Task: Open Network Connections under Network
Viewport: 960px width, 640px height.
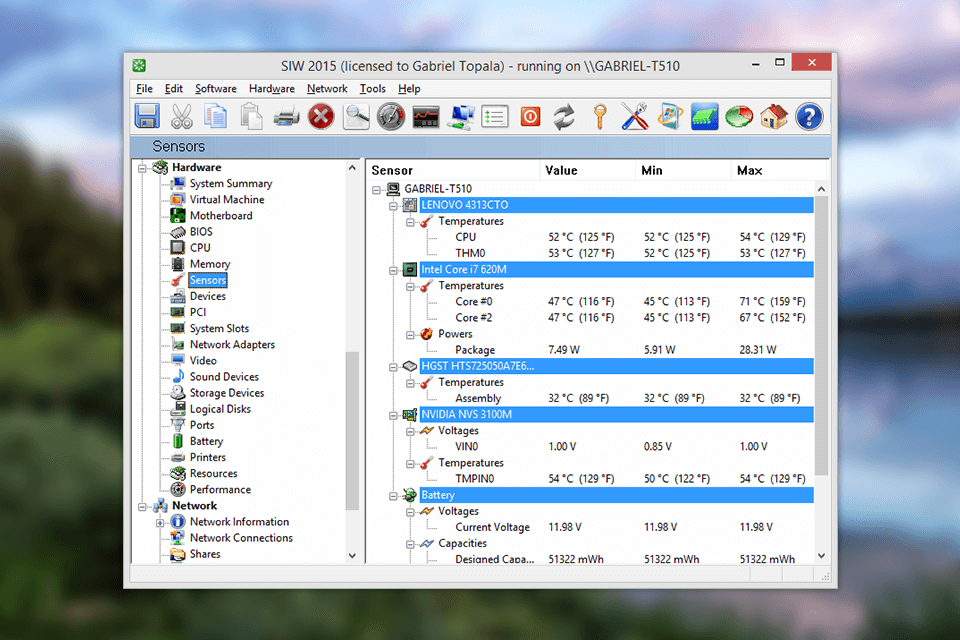Action: tap(241, 537)
